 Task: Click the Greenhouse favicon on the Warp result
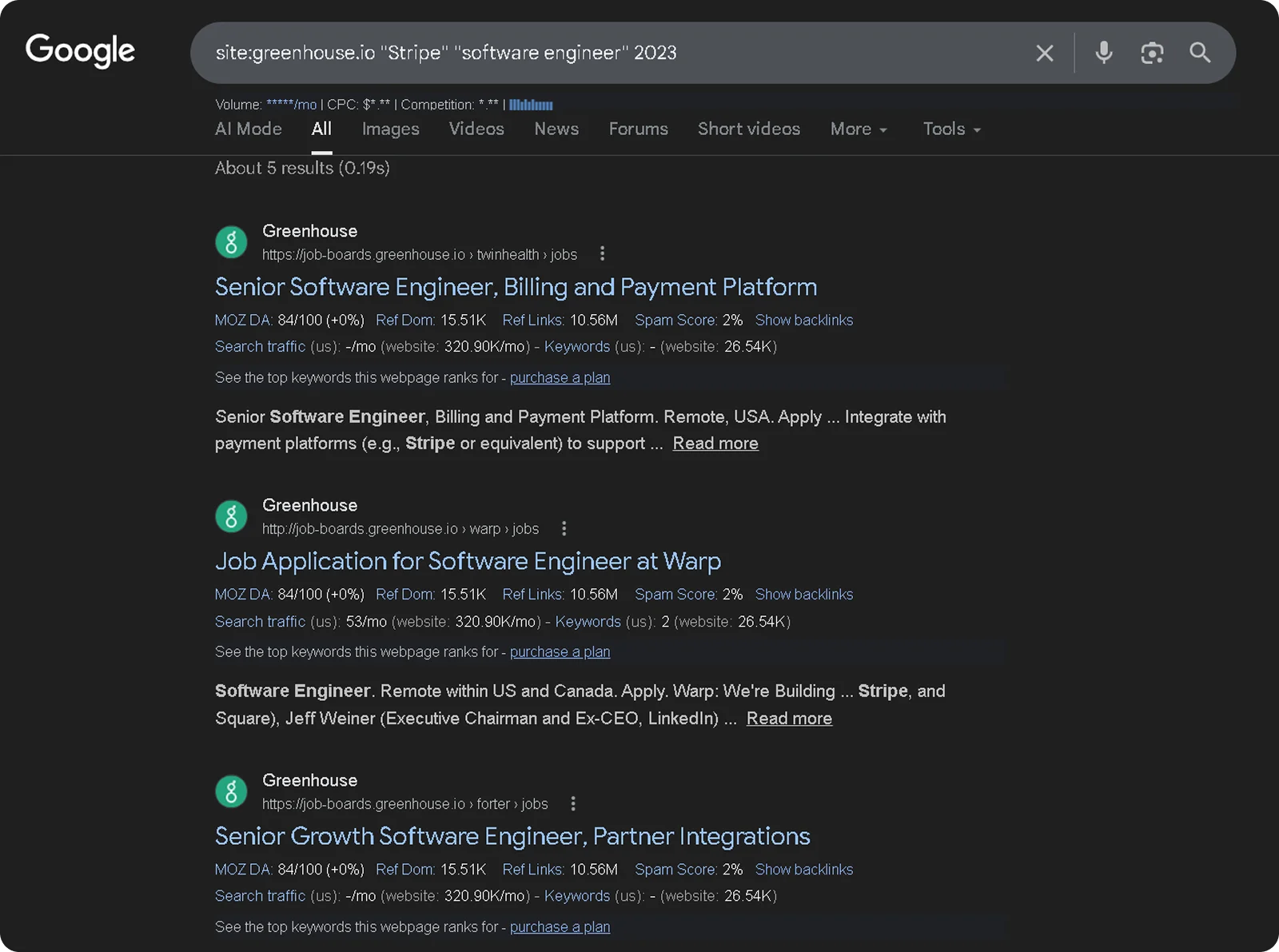click(x=231, y=516)
